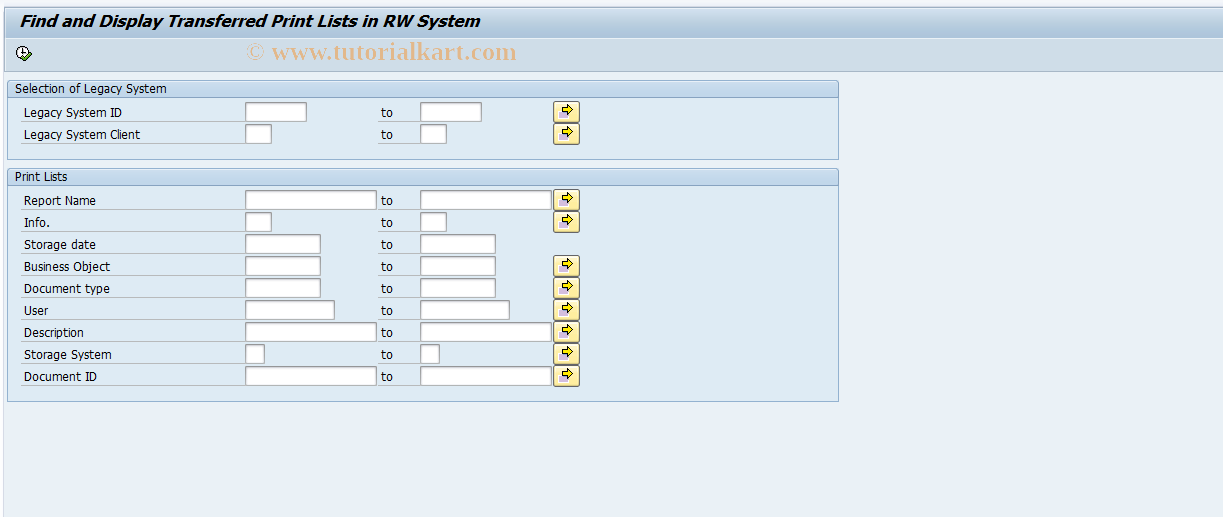Open multiple selection for Report Name
This screenshot has width=1223, height=517.
click(566, 200)
